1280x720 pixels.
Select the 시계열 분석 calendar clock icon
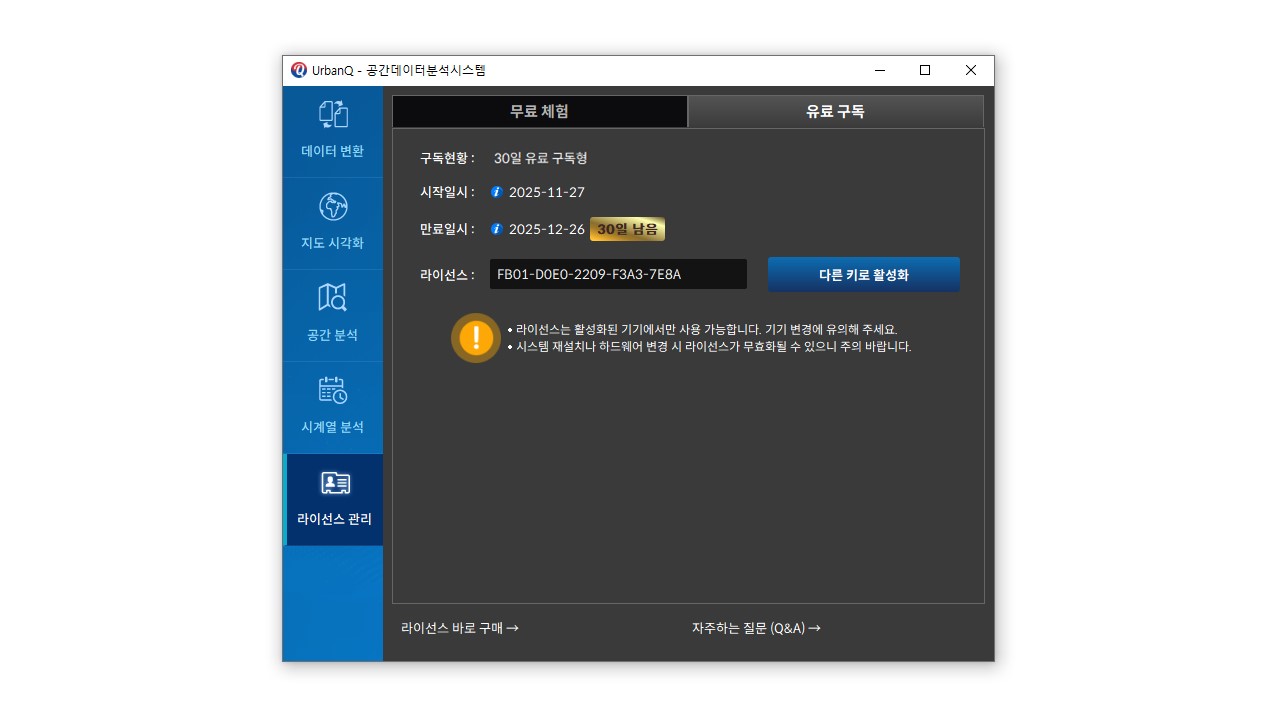(x=333, y=390)
